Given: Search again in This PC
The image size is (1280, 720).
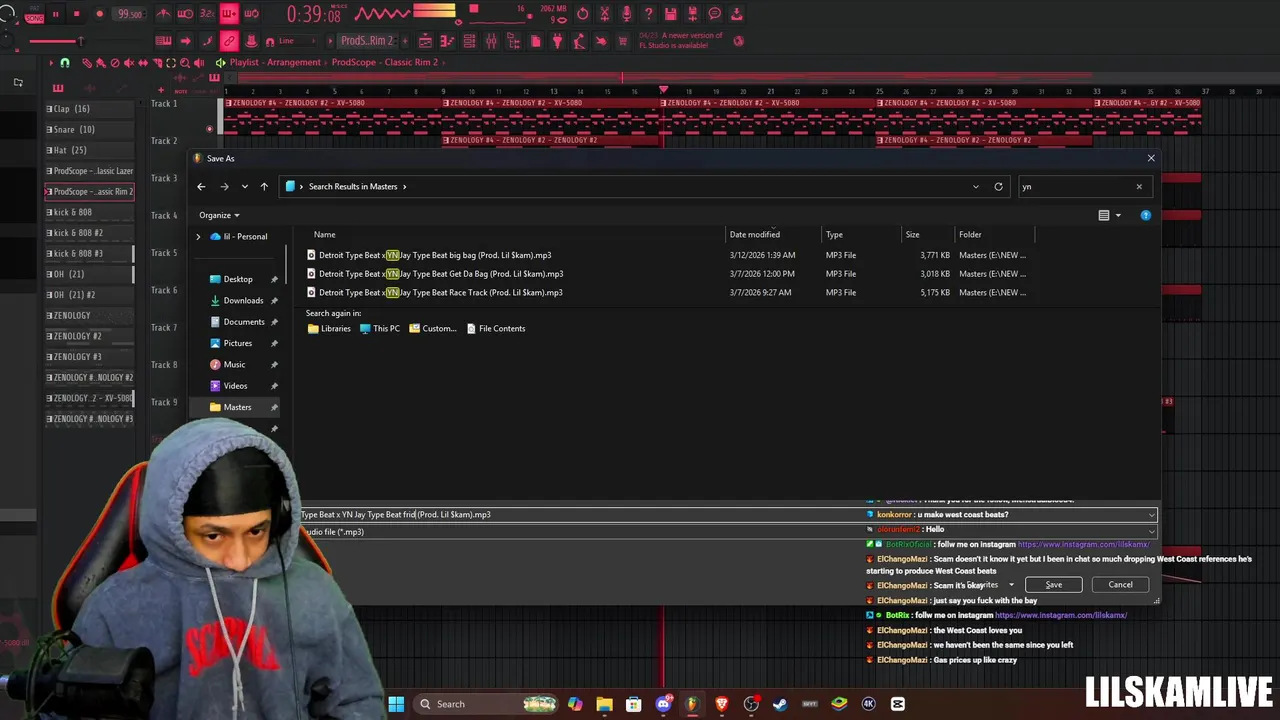Looking at the screenshot, I should pos(379,328).
